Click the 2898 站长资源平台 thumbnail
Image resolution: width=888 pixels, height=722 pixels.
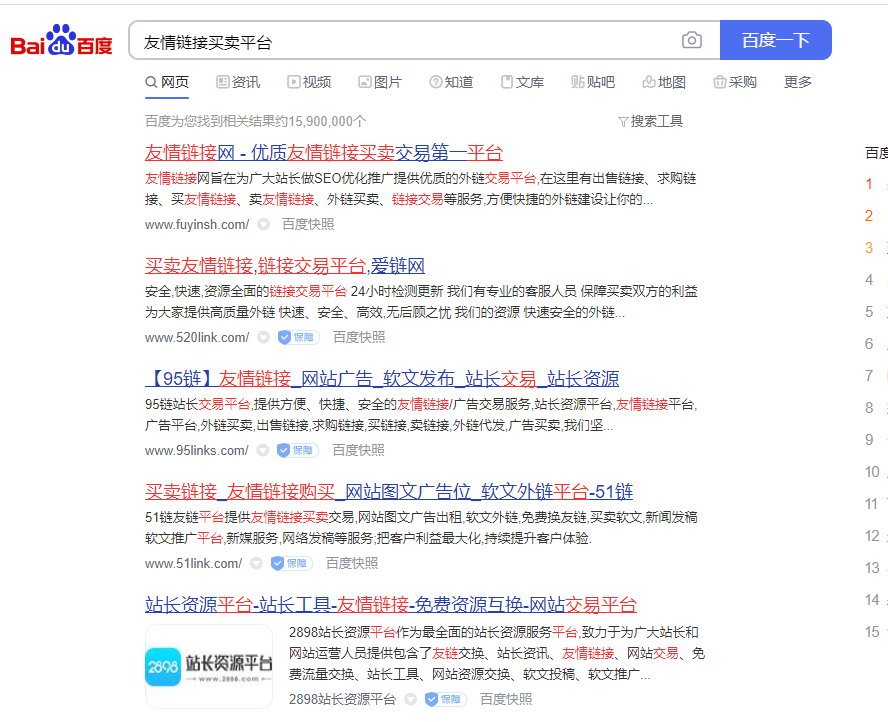coord(209,666)
